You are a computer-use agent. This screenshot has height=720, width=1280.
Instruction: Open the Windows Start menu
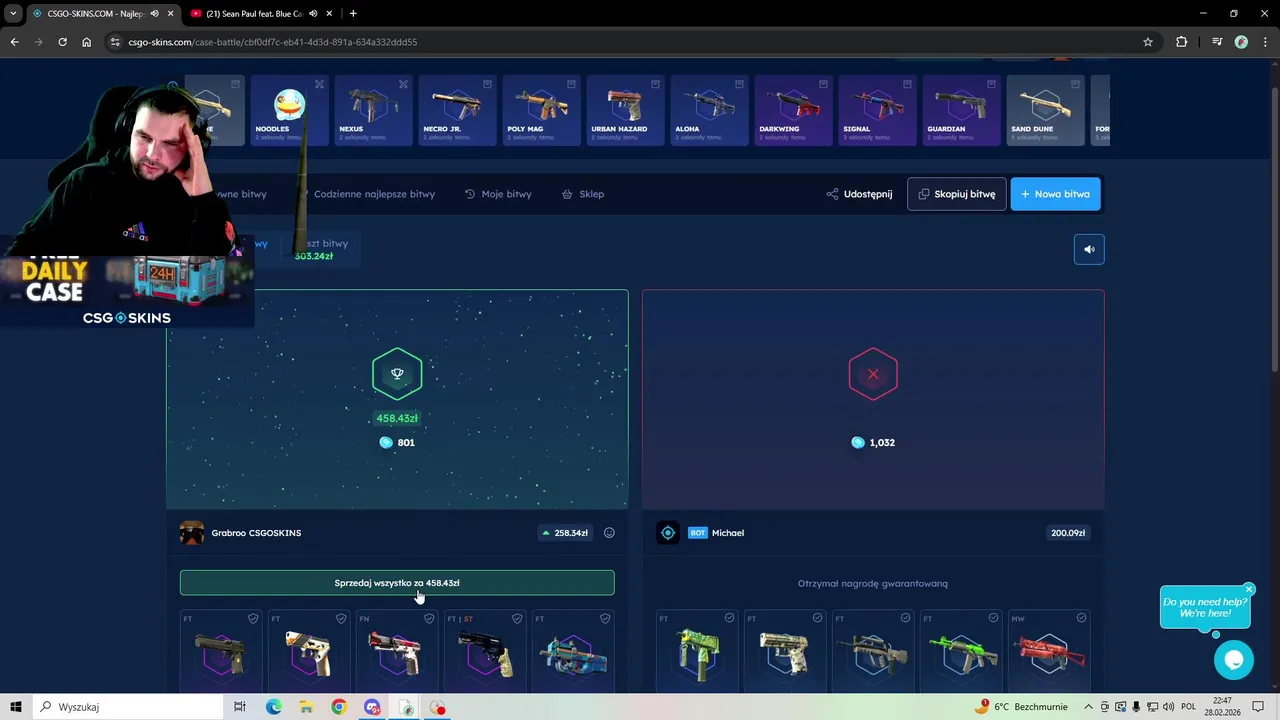pos(16,707)
